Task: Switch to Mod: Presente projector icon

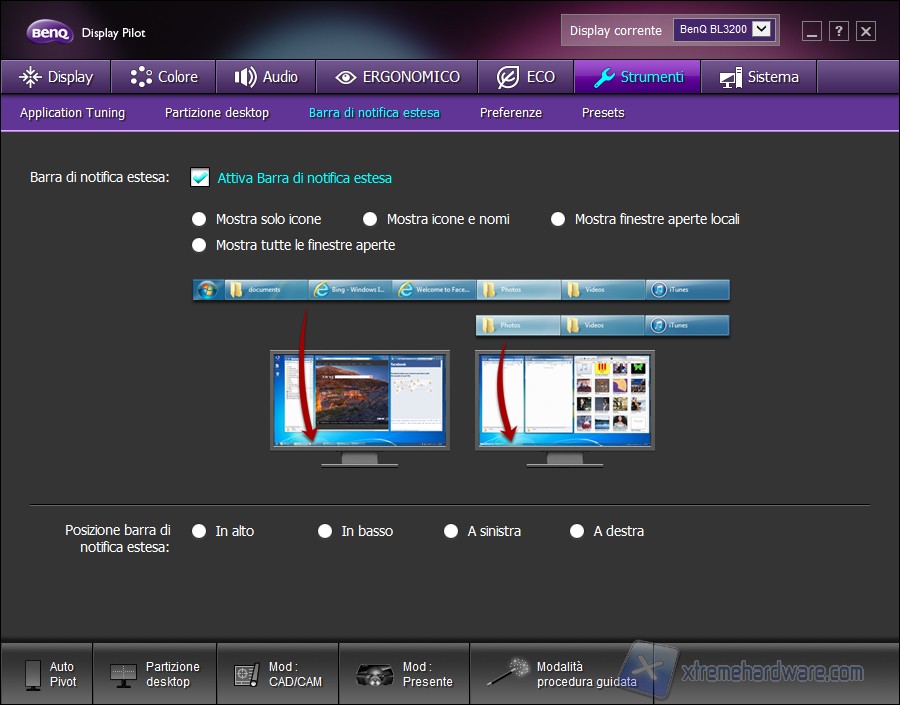Action: click(x=375, y=674)
